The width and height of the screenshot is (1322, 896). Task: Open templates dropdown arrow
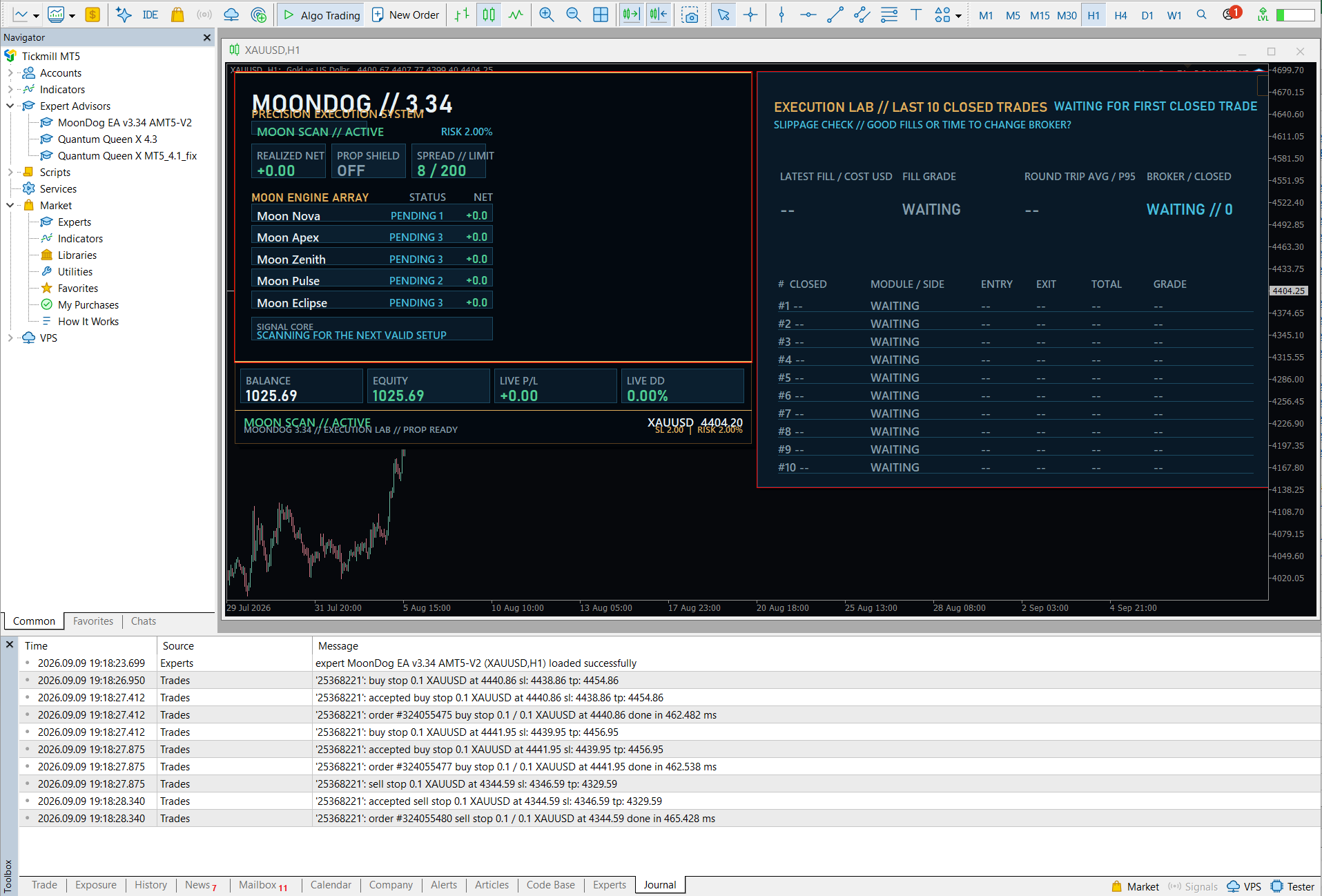click(72, 15)
